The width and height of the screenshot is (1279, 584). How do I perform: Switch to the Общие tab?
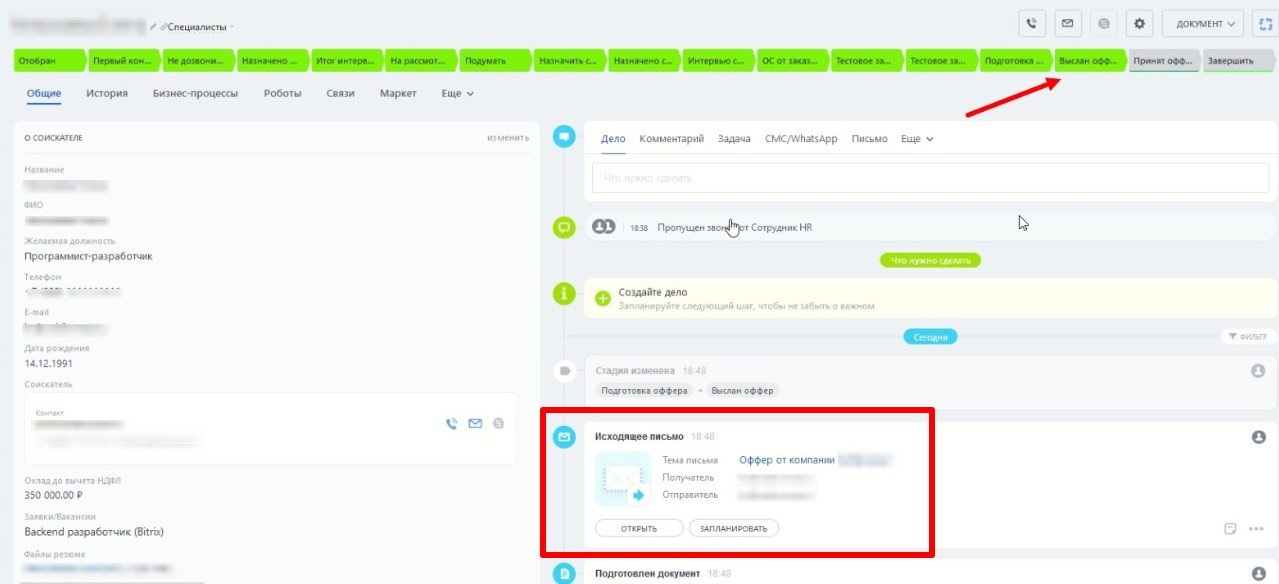click(44, 93)
